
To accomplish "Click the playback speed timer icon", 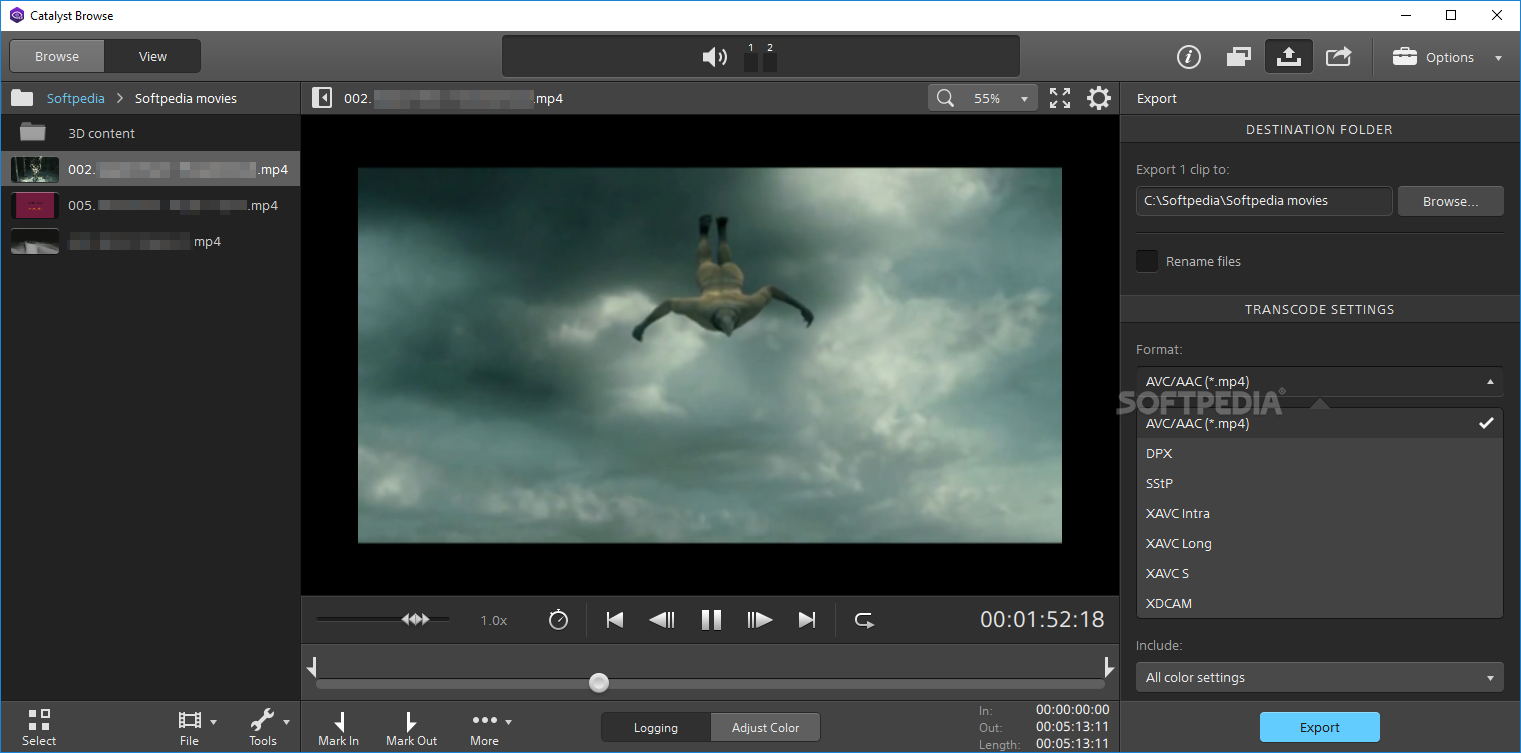I will (x=558, y=620).
